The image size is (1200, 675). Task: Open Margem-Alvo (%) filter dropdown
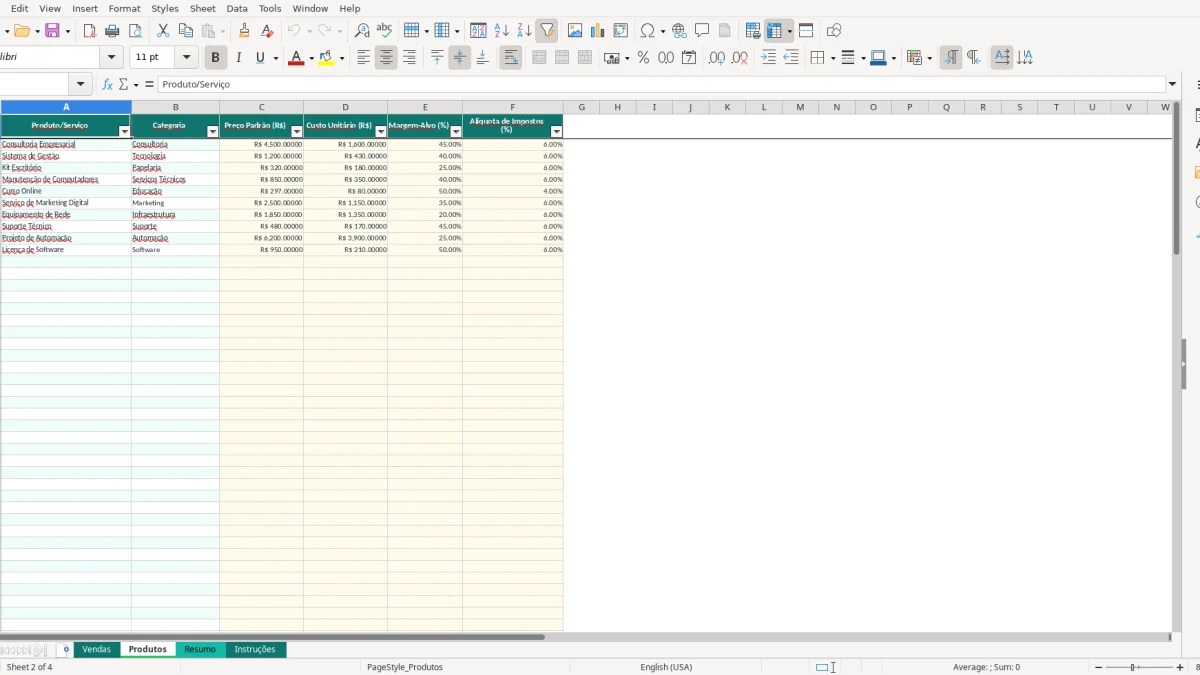coord(455,132)
